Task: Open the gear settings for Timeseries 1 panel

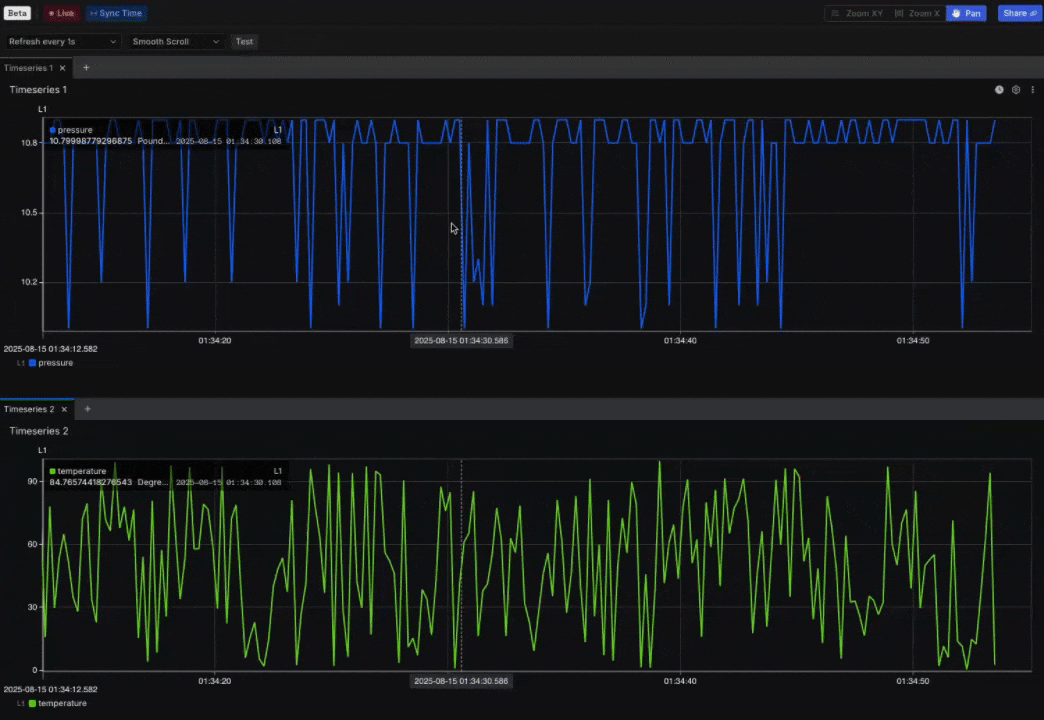Action: [1016, 90]
